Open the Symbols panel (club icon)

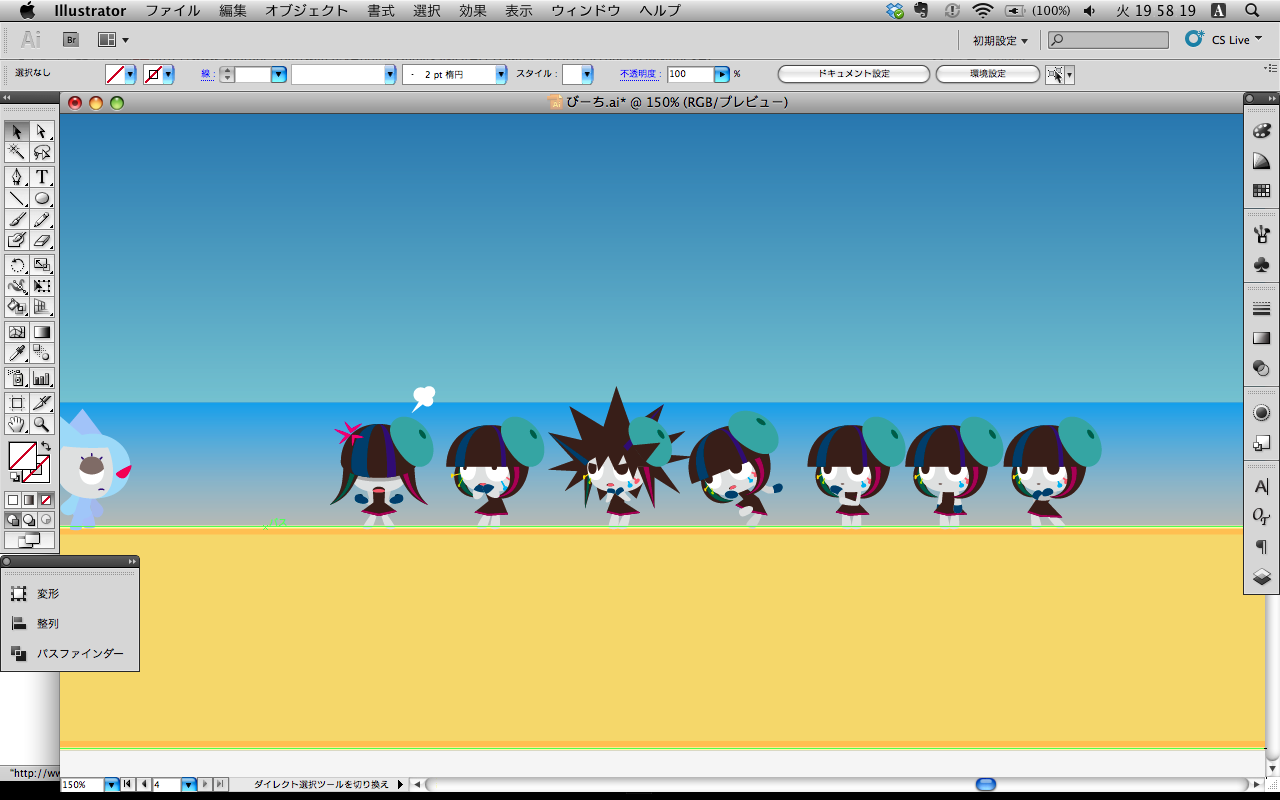pos(1261,265)
